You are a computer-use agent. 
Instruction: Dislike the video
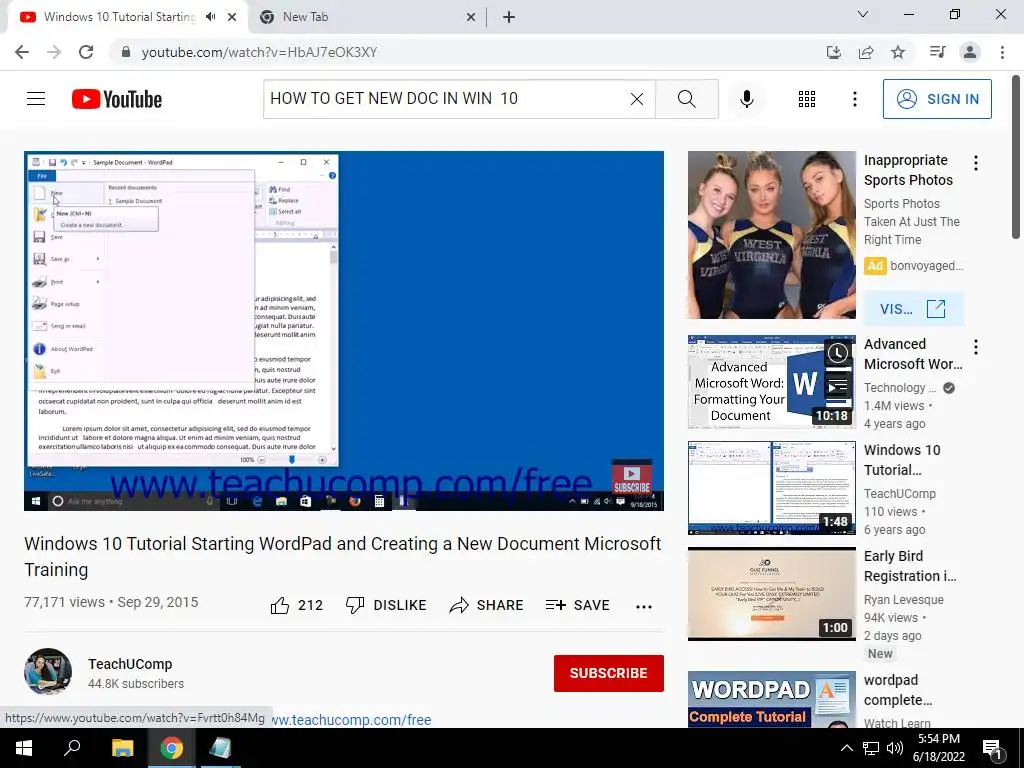386,605
